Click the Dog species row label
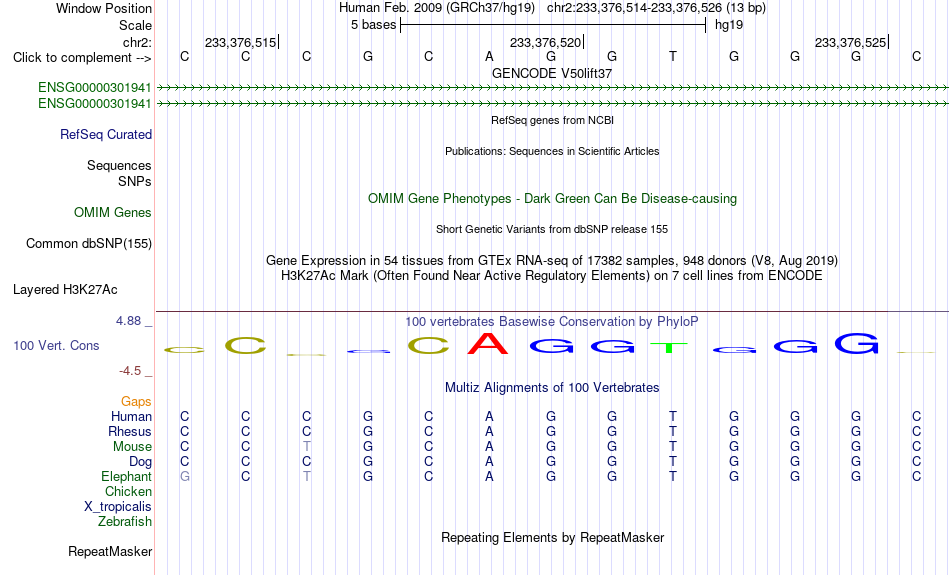950x575 pixels. pos(140,462)
